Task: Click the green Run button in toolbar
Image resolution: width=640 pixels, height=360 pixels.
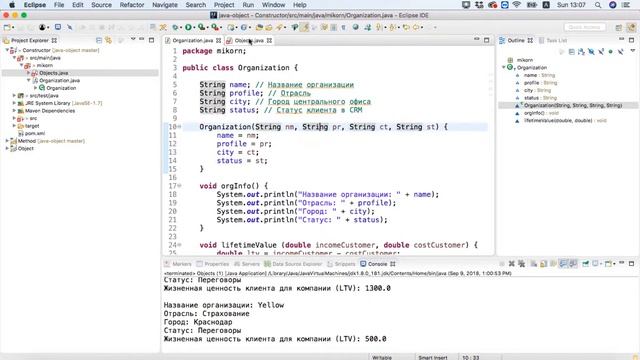Action: [188, 27]
